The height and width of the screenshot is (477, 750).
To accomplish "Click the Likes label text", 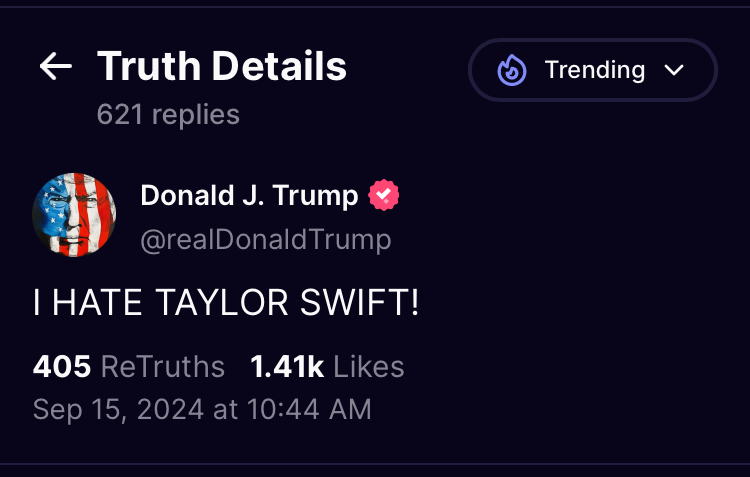I will coord(368,367).
